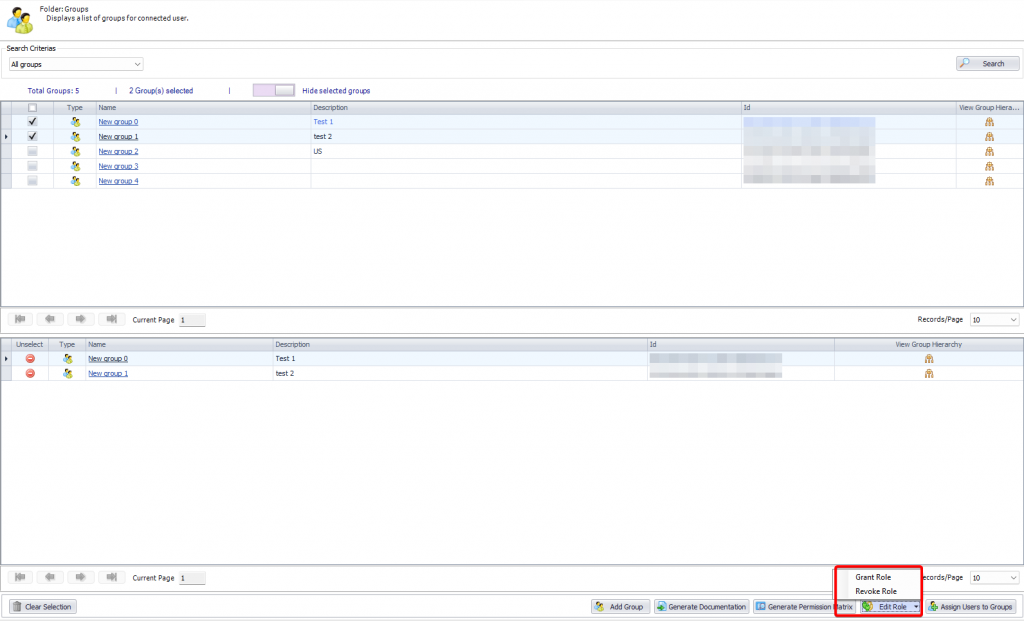Choose Grant Role from the popup menu

pyautogui.click(x=873, y=577)
